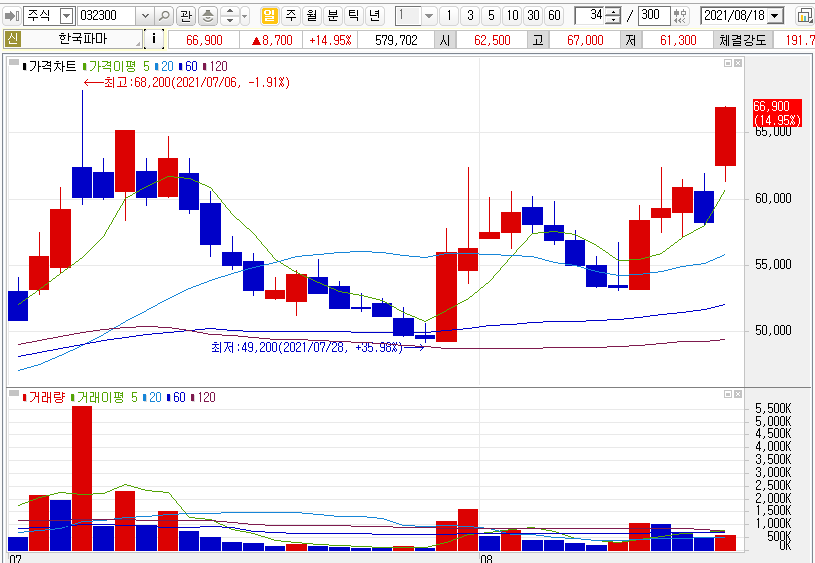Click the low price 61,300
The width and height of the screenshot is (815, 563).
point(678,40)
